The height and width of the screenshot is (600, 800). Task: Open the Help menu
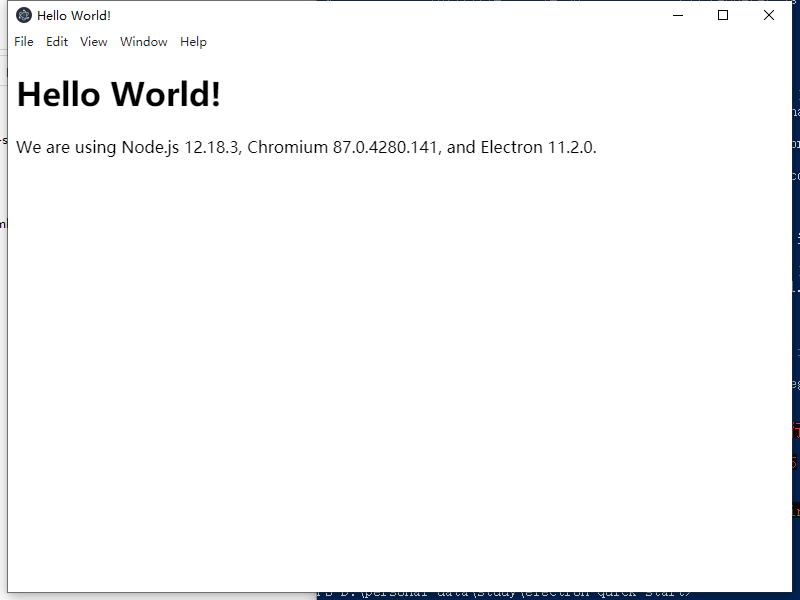(193, 42)
